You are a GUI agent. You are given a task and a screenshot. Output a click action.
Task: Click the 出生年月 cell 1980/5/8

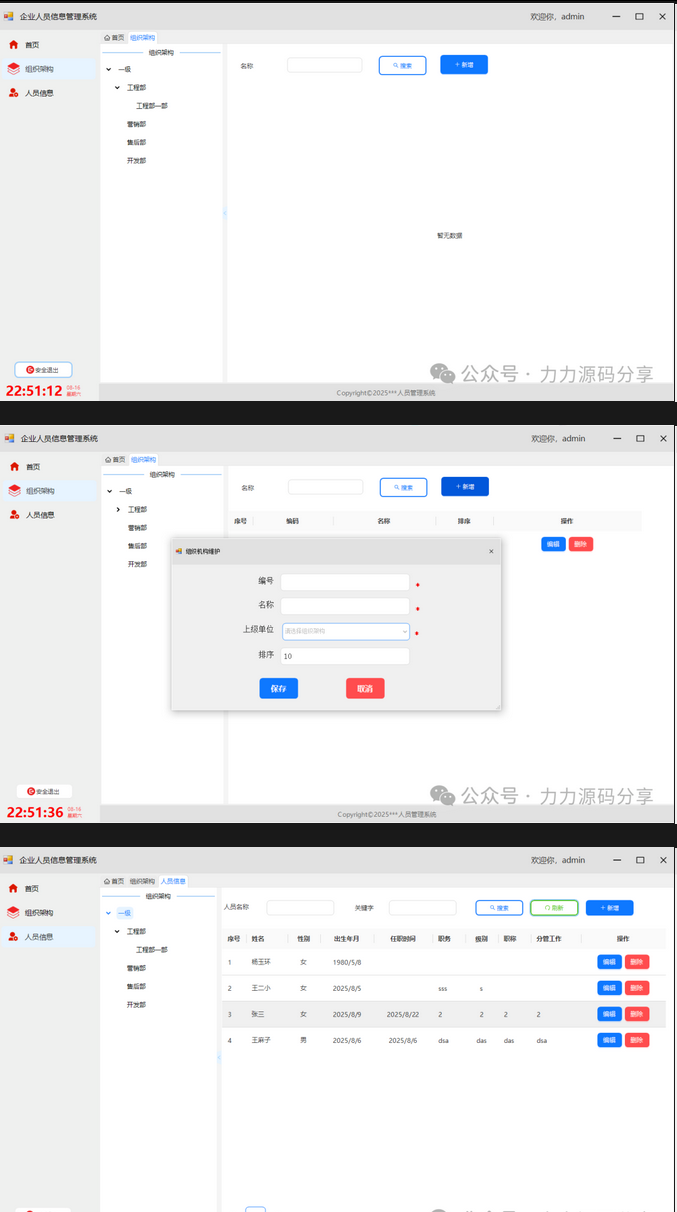coord(347,962)
